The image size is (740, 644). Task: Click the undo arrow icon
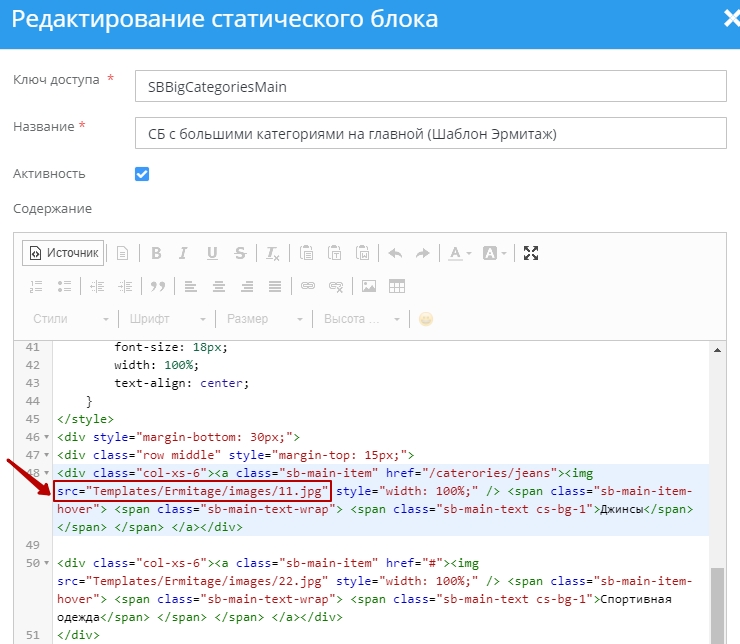[395, 253]
